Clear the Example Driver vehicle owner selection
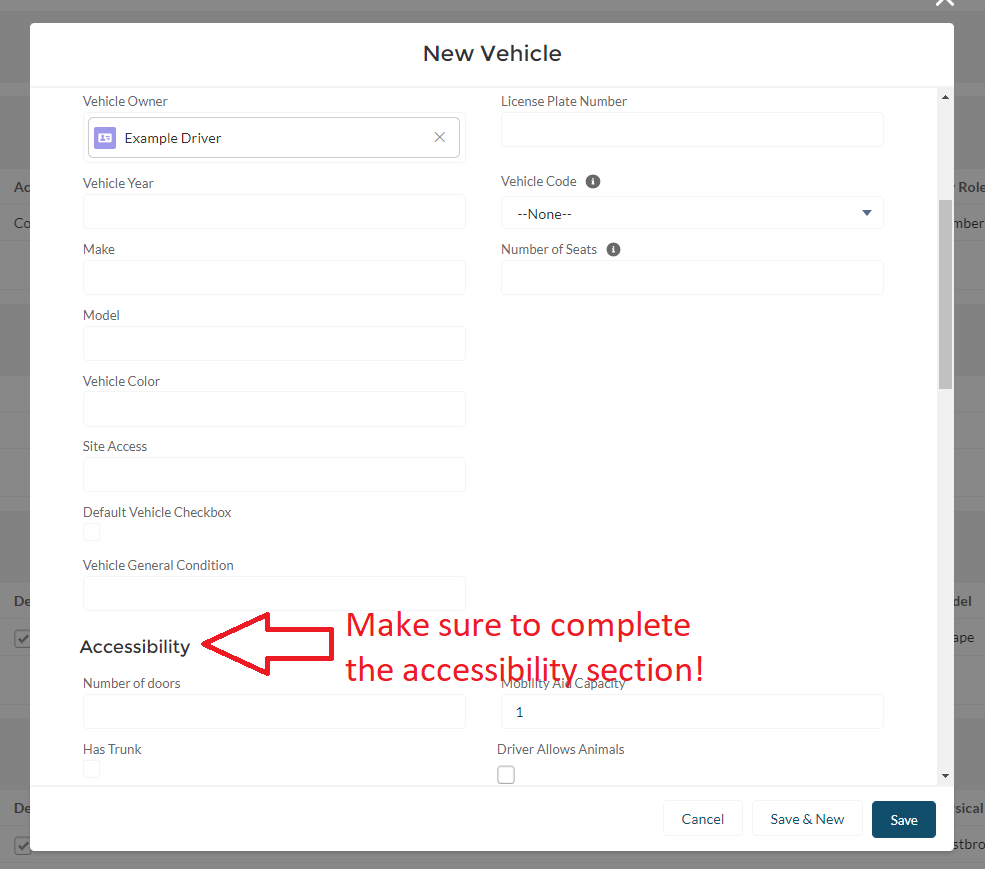The width and height of the screenshot is (985, 869). (439, 138)
